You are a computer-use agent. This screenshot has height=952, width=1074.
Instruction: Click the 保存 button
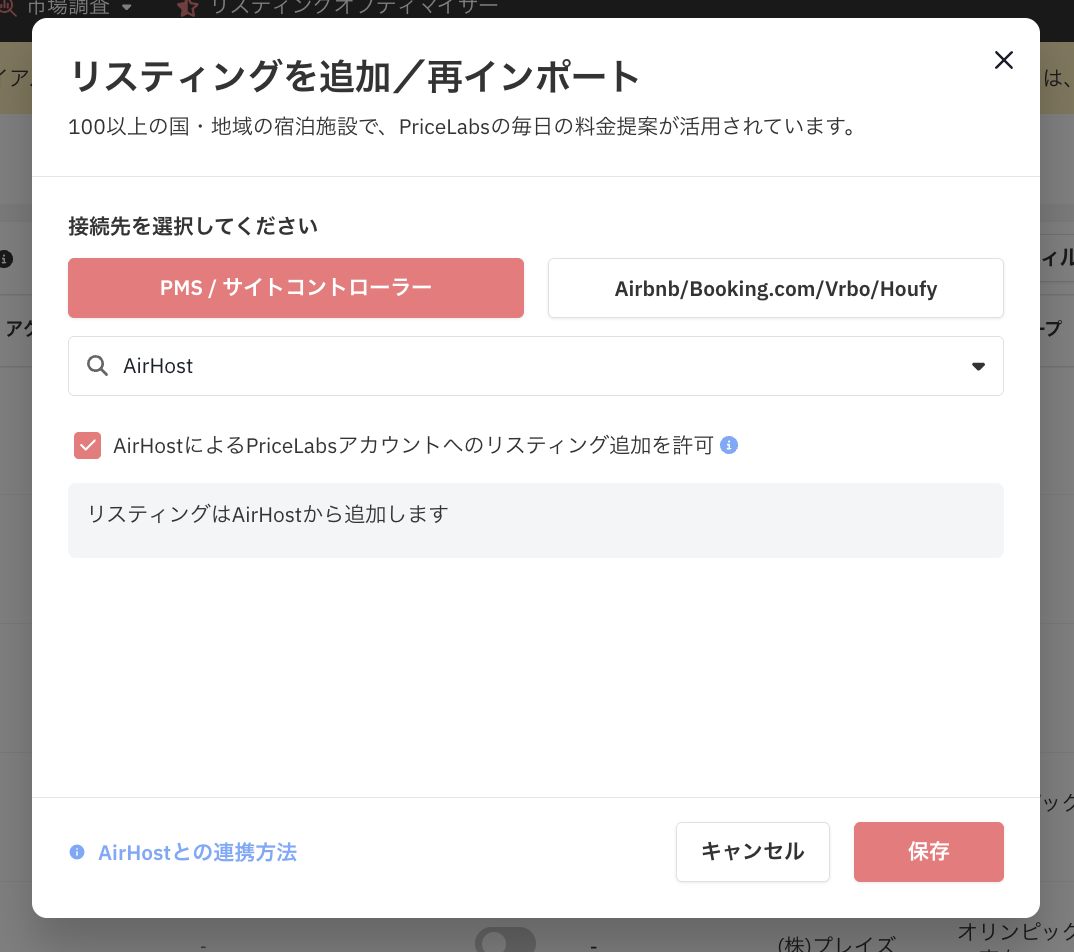point(928,851)
